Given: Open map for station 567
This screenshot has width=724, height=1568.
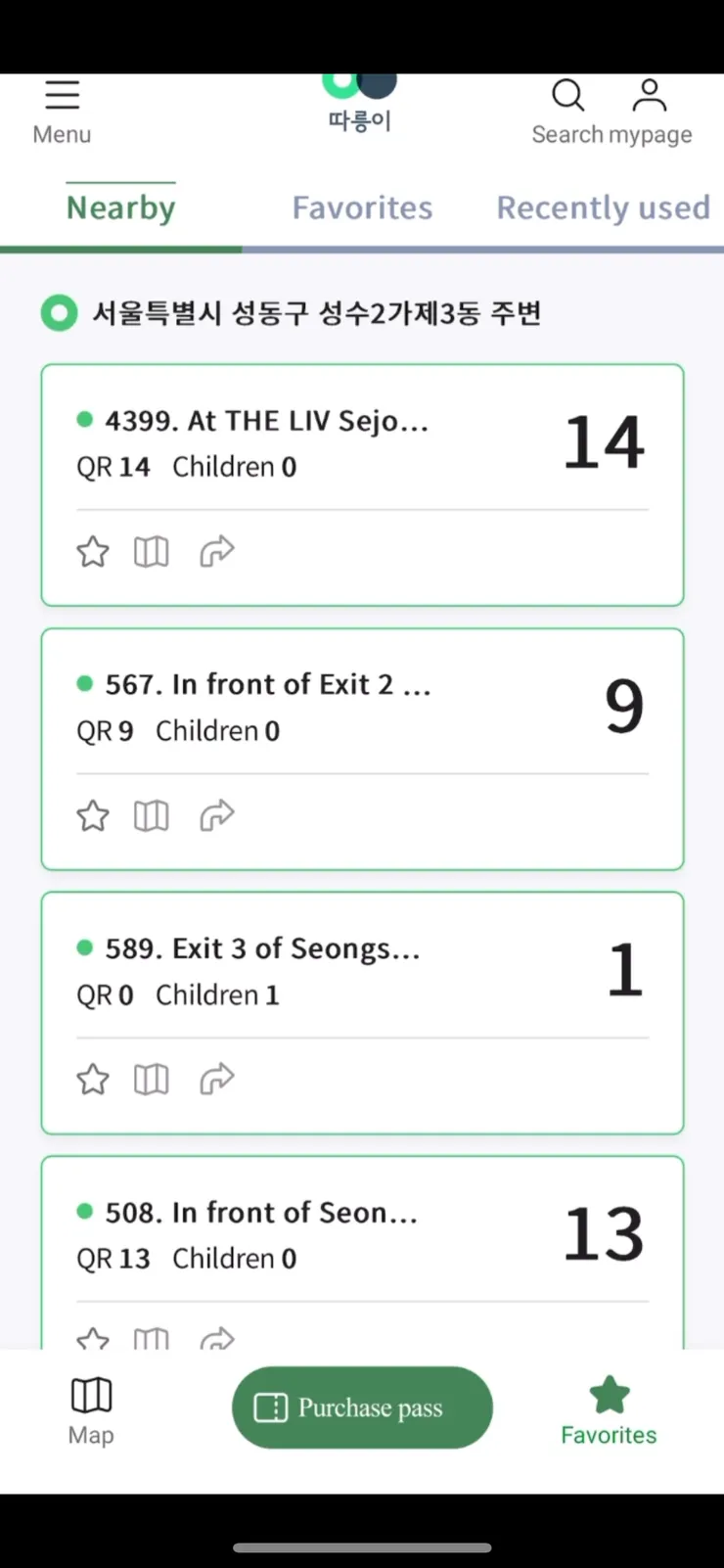Looking at the screenshot, I should coord(152,815).
